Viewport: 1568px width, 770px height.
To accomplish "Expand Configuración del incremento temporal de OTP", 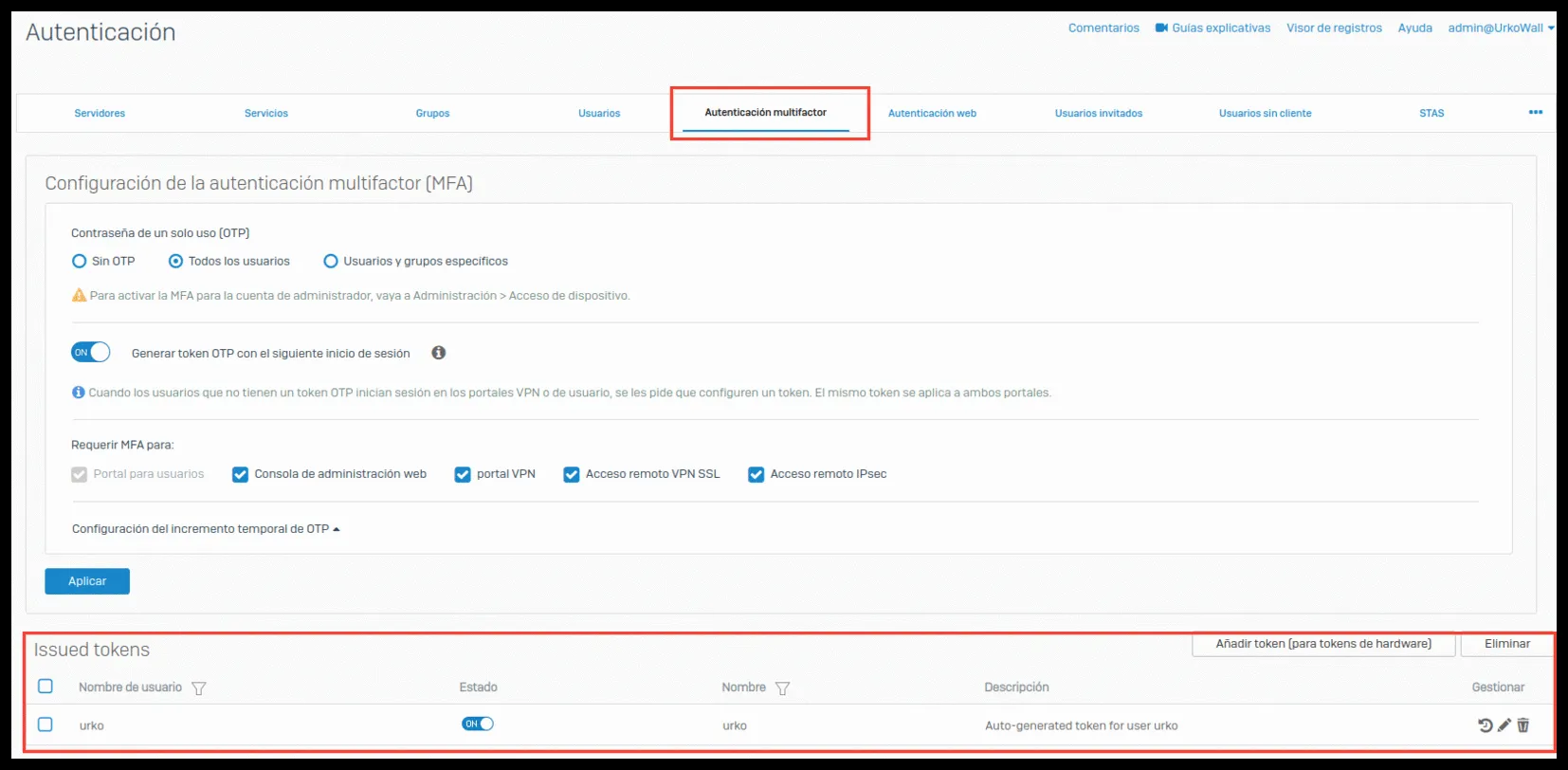I will pyautogui.click(x=206, y=529).
